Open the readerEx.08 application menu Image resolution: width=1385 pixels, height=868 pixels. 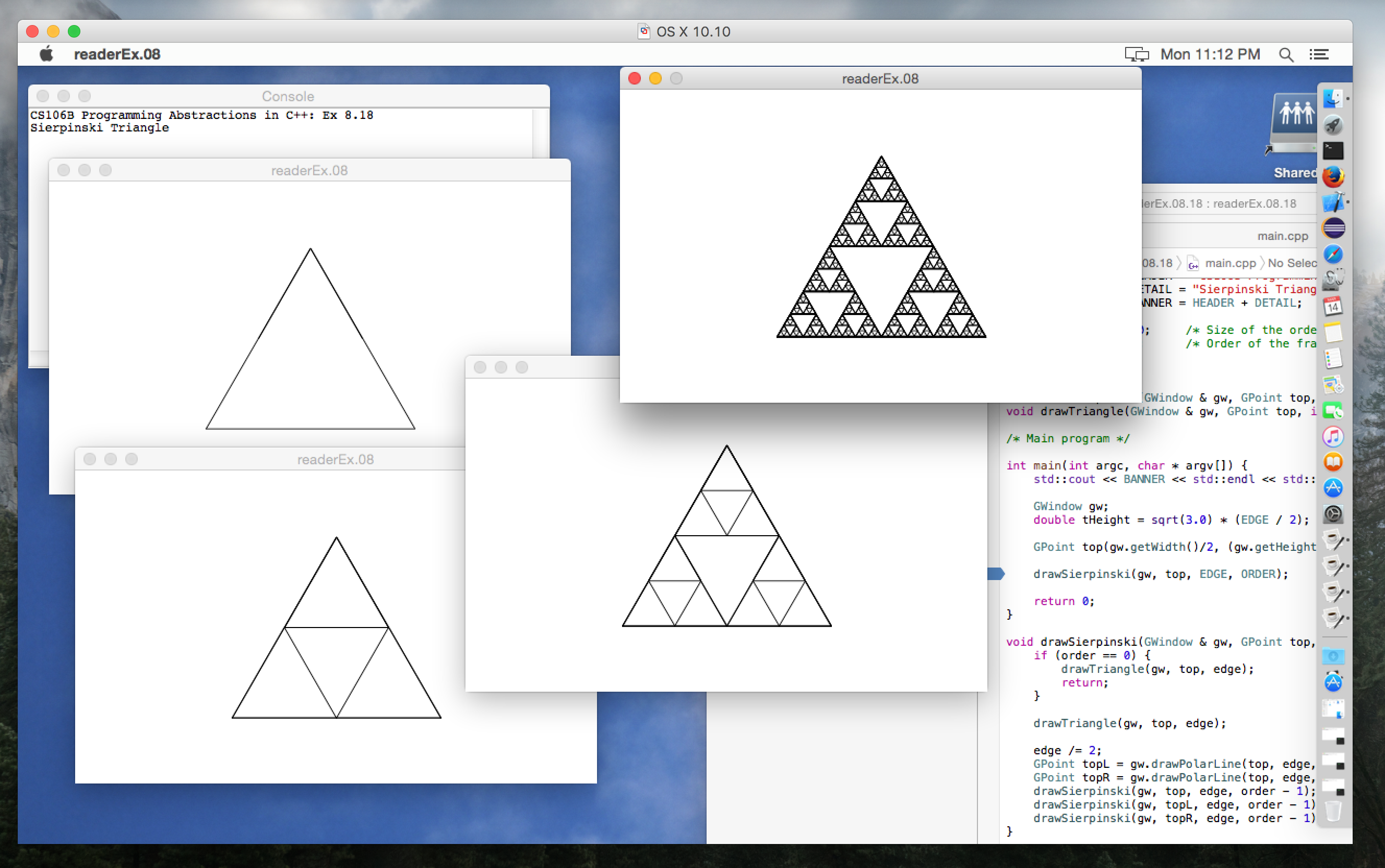(116, 55)
